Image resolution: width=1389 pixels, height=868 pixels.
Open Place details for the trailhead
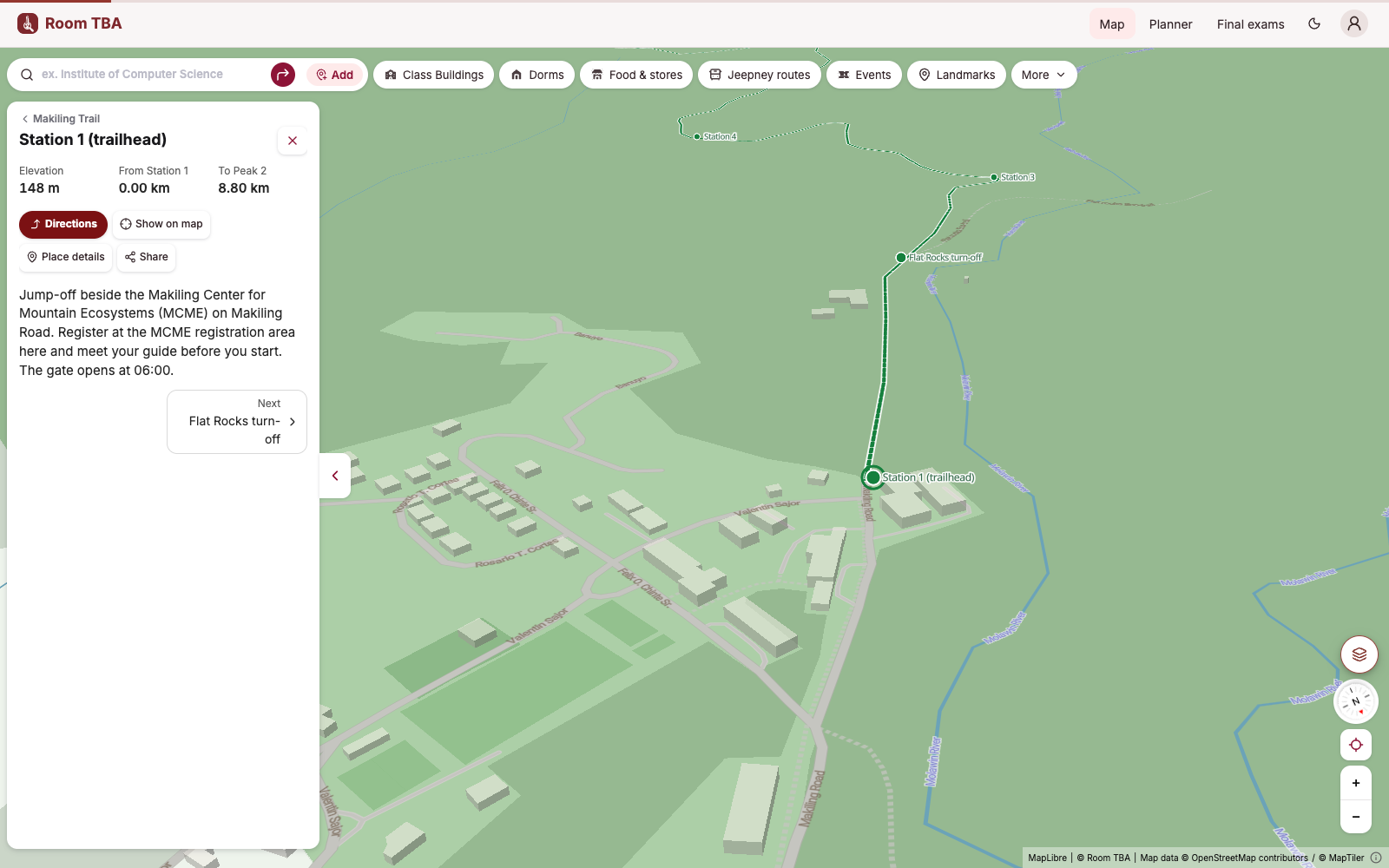pyautogui.click(x=66, y=257)
